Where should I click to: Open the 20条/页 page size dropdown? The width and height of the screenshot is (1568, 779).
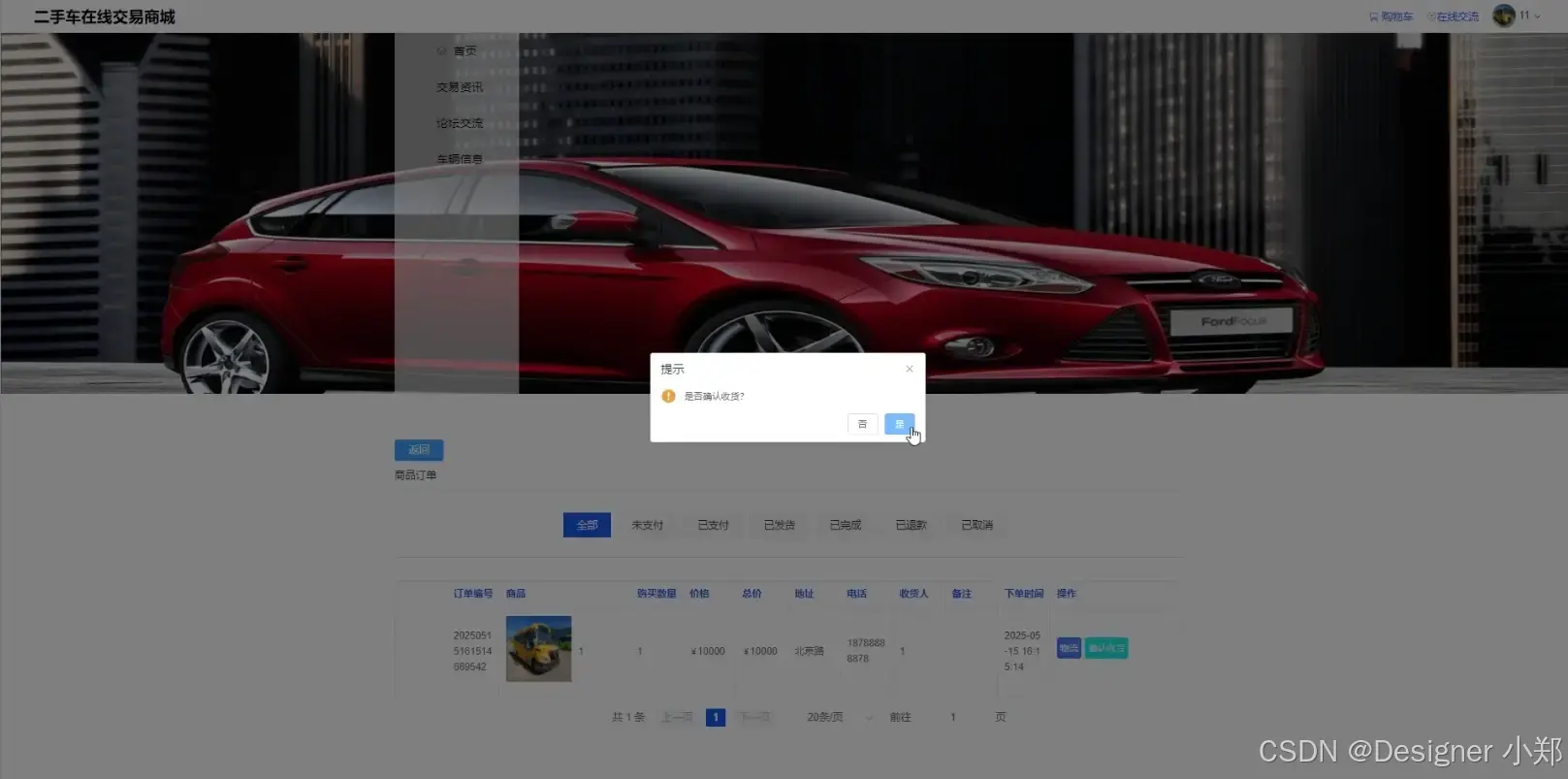pyautogui.click(x=840, y=717)
